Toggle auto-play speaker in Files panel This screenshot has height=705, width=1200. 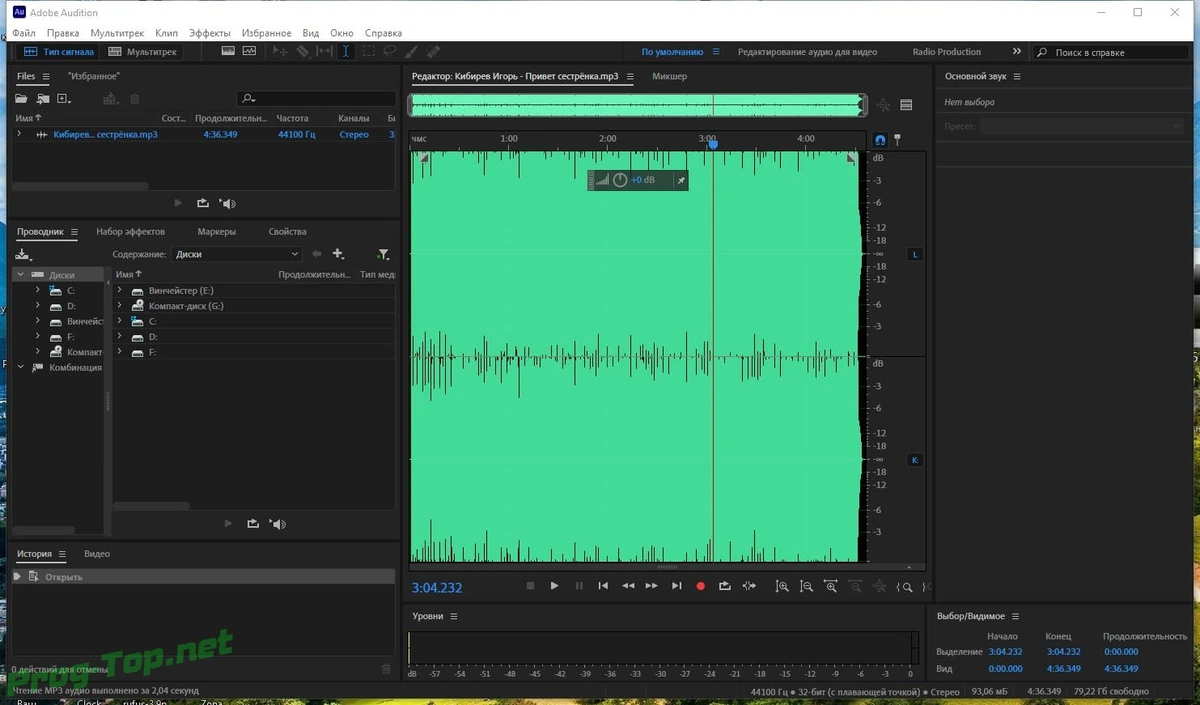[x=228, y=203]
